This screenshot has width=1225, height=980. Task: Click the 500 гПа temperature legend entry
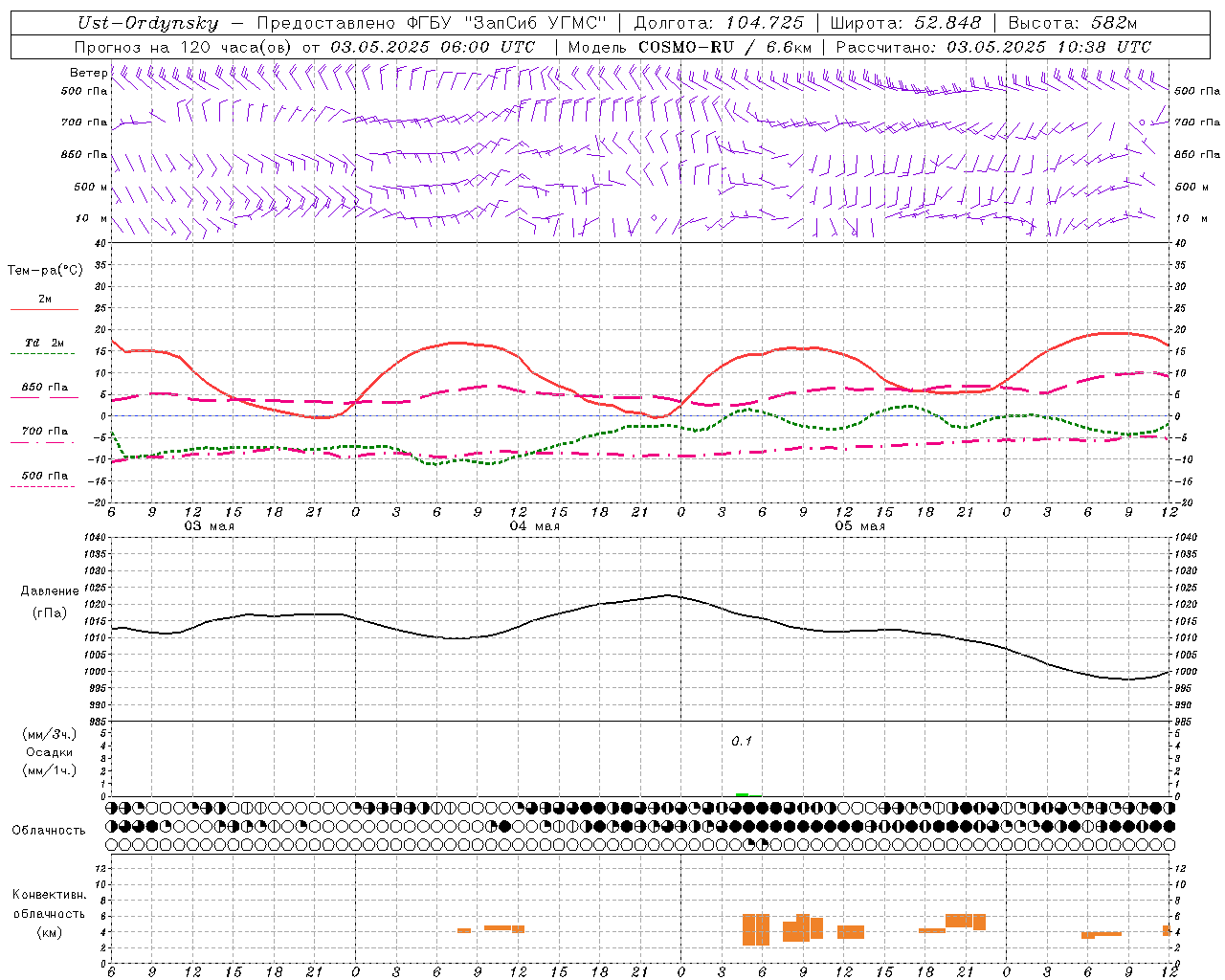point(44,476)
